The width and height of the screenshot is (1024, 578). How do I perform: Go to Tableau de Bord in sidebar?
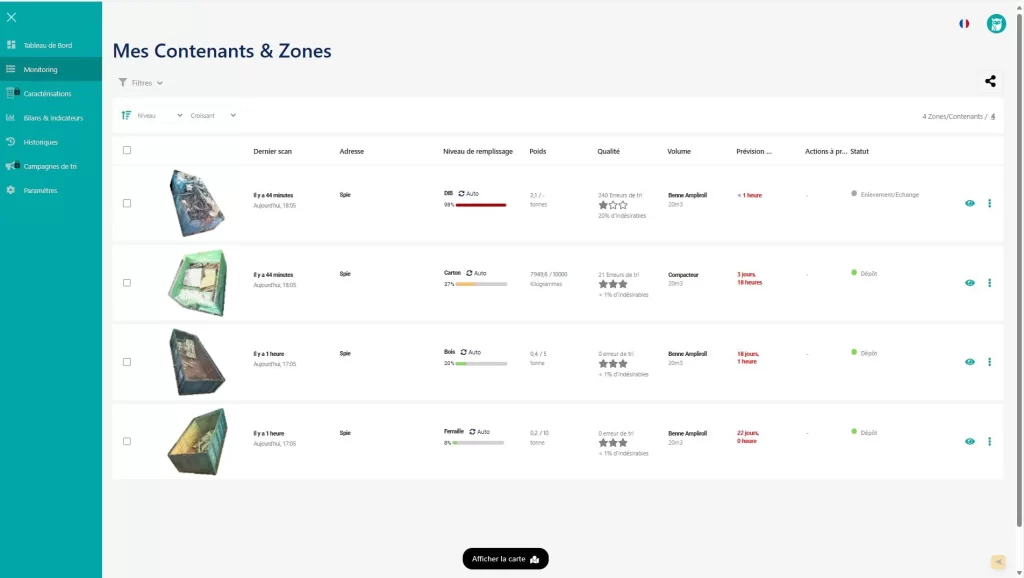[47, 45]
